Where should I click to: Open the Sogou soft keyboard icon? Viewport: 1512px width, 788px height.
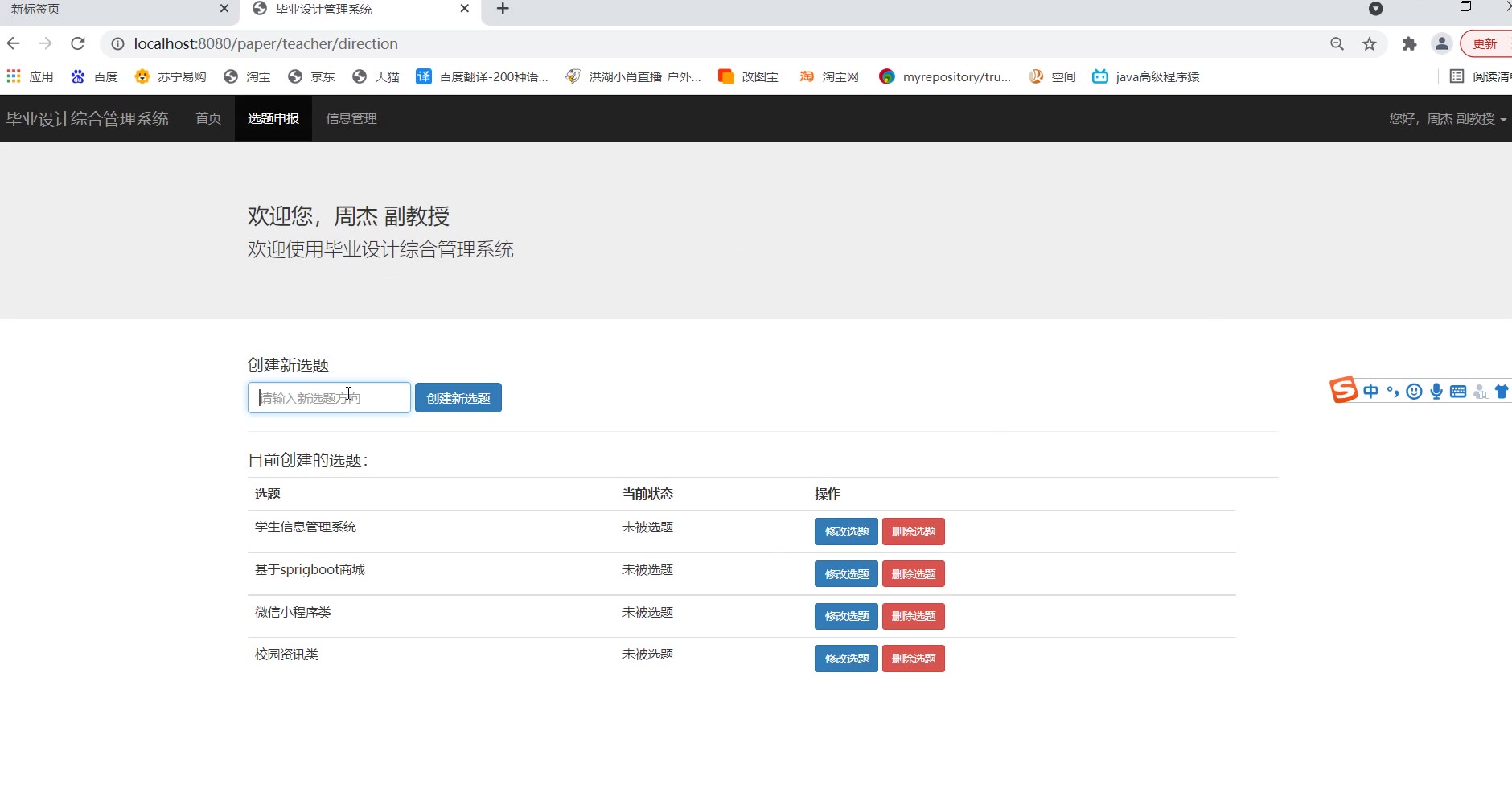coord(1458,392)
